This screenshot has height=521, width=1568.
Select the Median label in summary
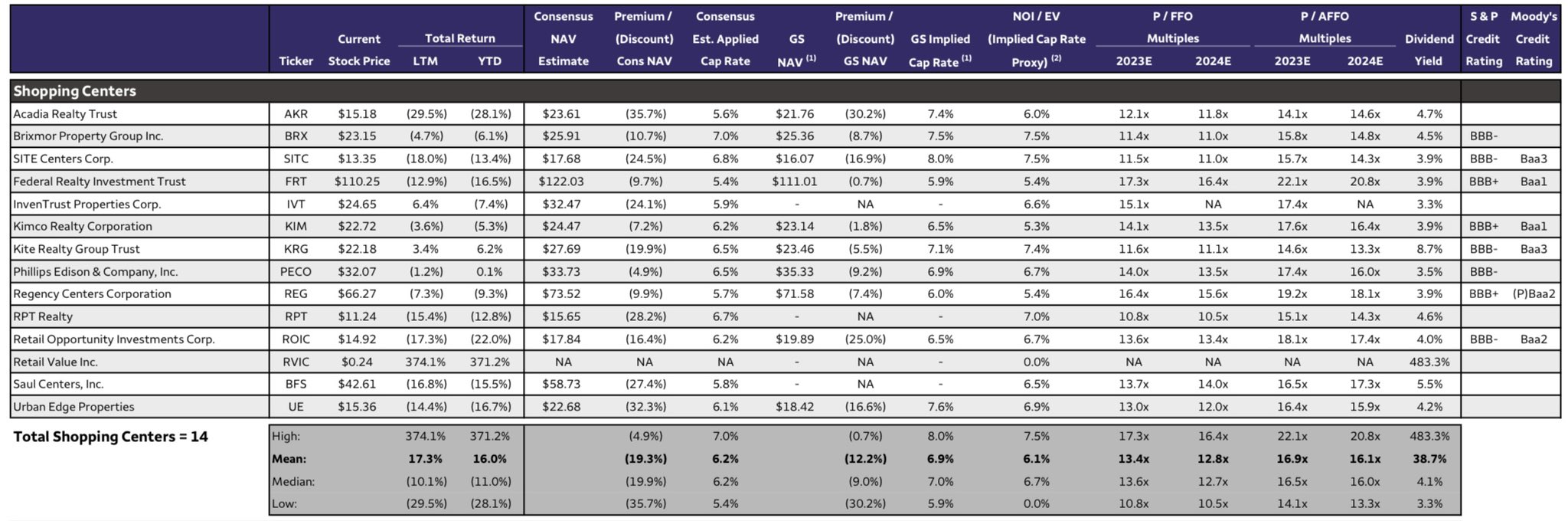pyautogui.click(x=293, y=482)
